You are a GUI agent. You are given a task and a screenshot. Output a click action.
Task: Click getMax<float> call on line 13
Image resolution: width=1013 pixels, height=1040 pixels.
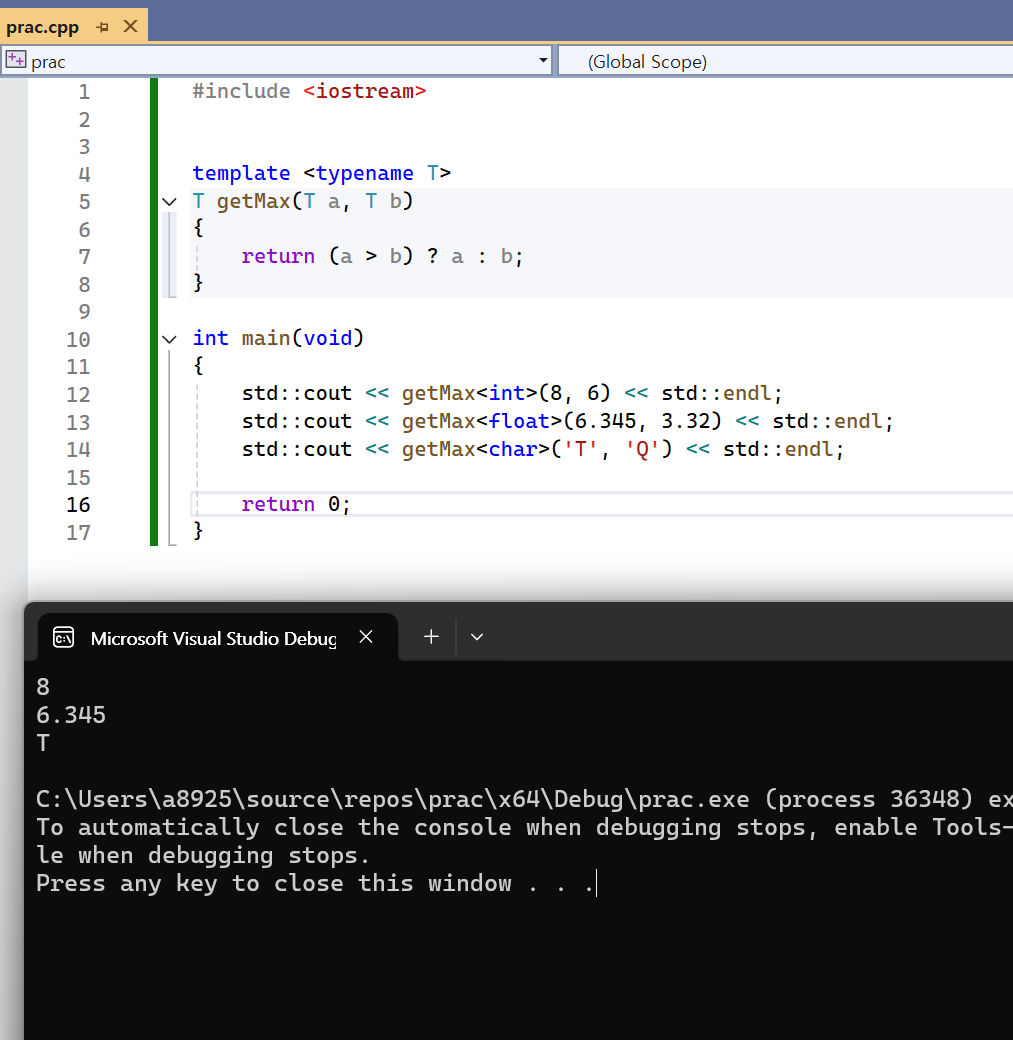point(561,421)
